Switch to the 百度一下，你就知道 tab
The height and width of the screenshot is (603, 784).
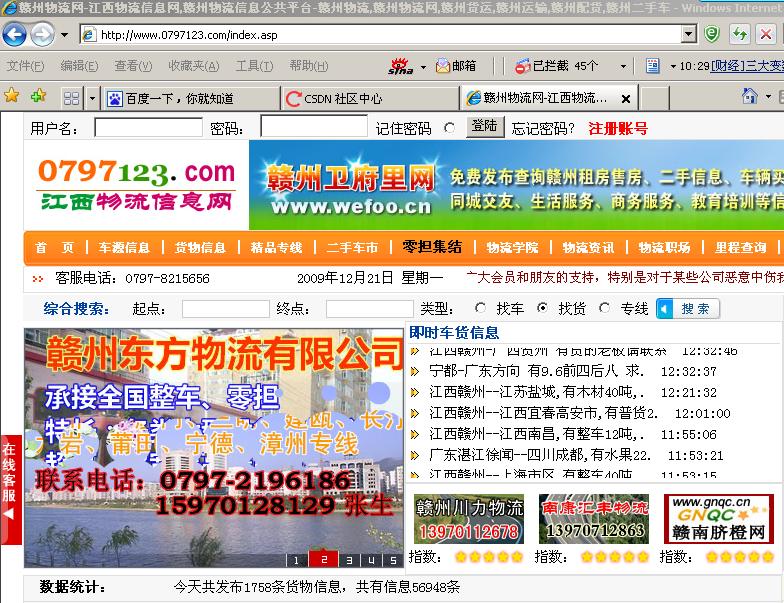pos(190,98)
